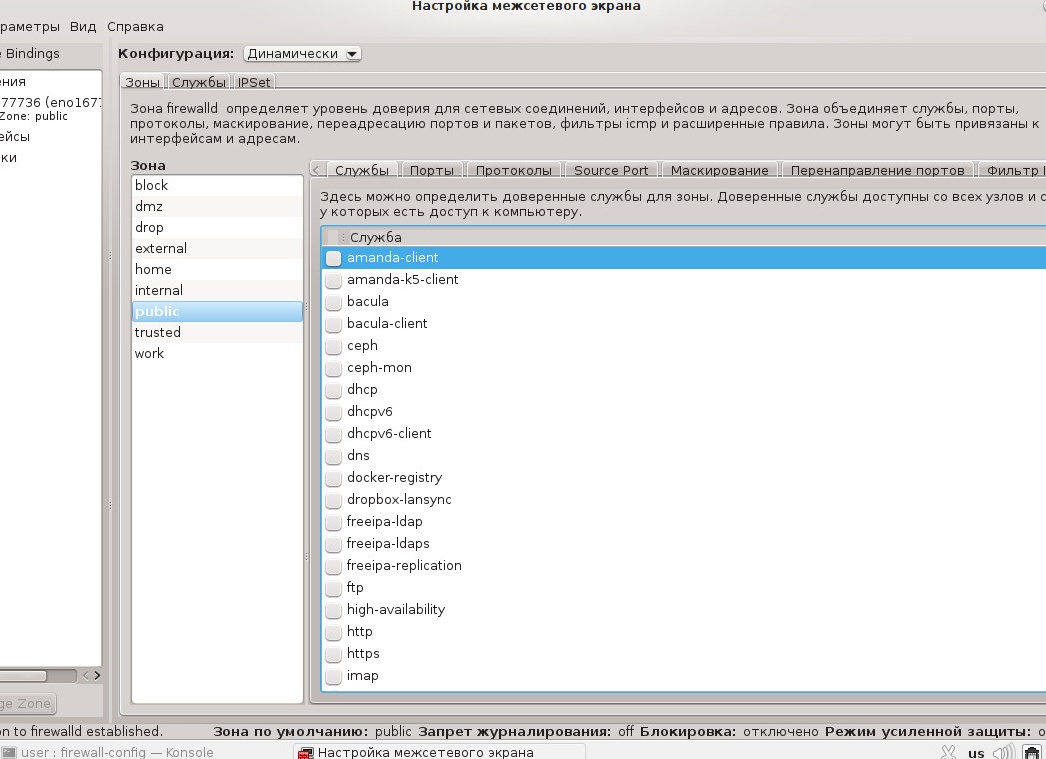Enable the dhcp service checkbox

[334, 390]
